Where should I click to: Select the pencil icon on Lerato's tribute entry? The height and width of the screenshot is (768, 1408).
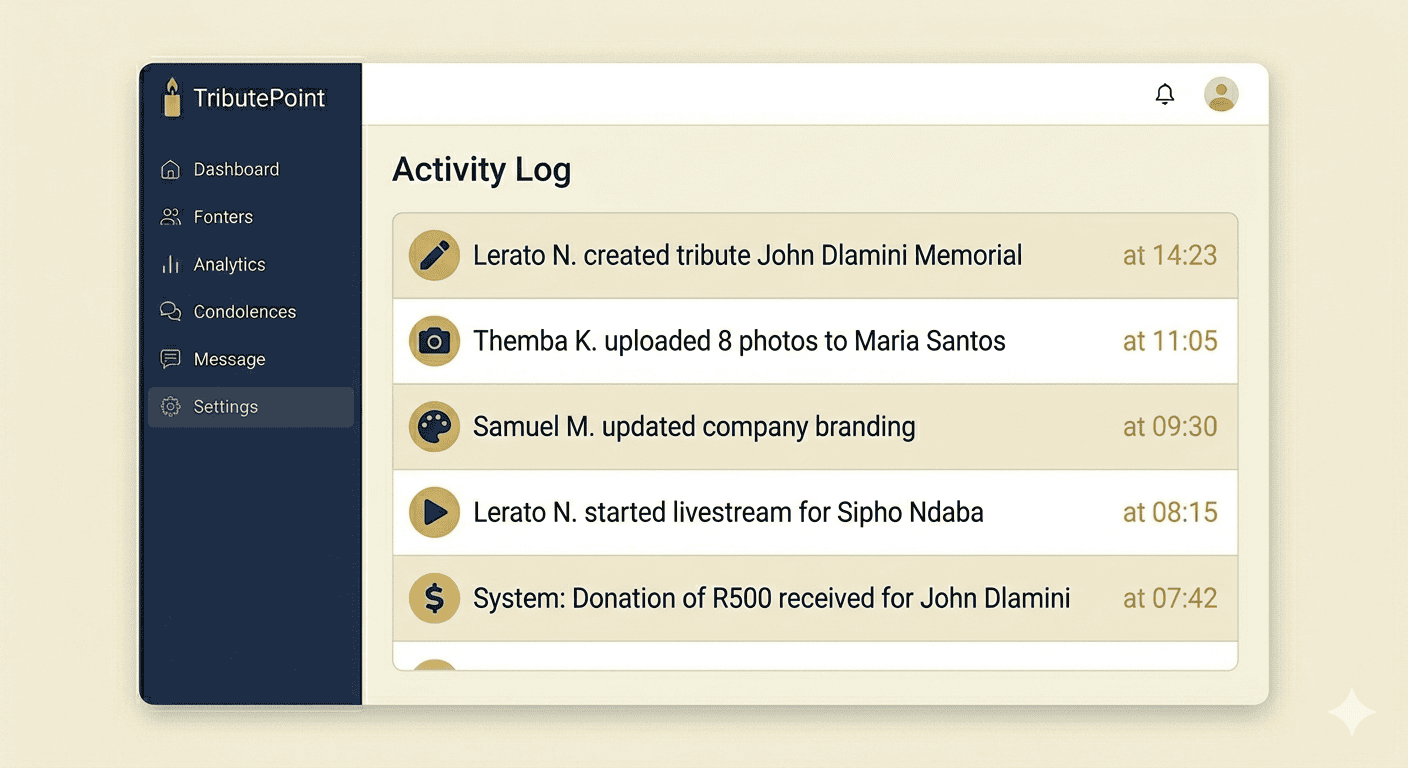pyautogui.click(x=433, y=255)
